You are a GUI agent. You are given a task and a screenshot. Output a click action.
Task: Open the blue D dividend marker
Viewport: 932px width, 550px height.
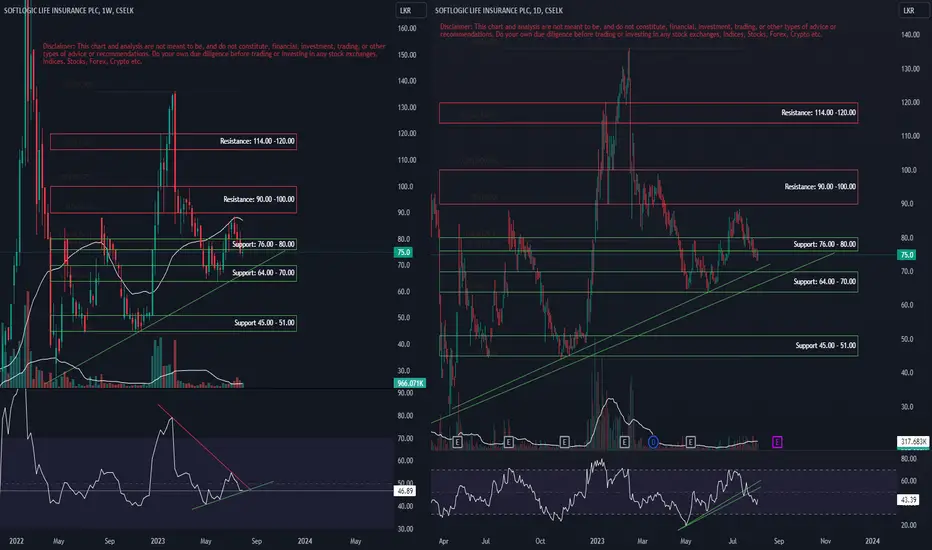pyautogui.click(x=653, y=442)
